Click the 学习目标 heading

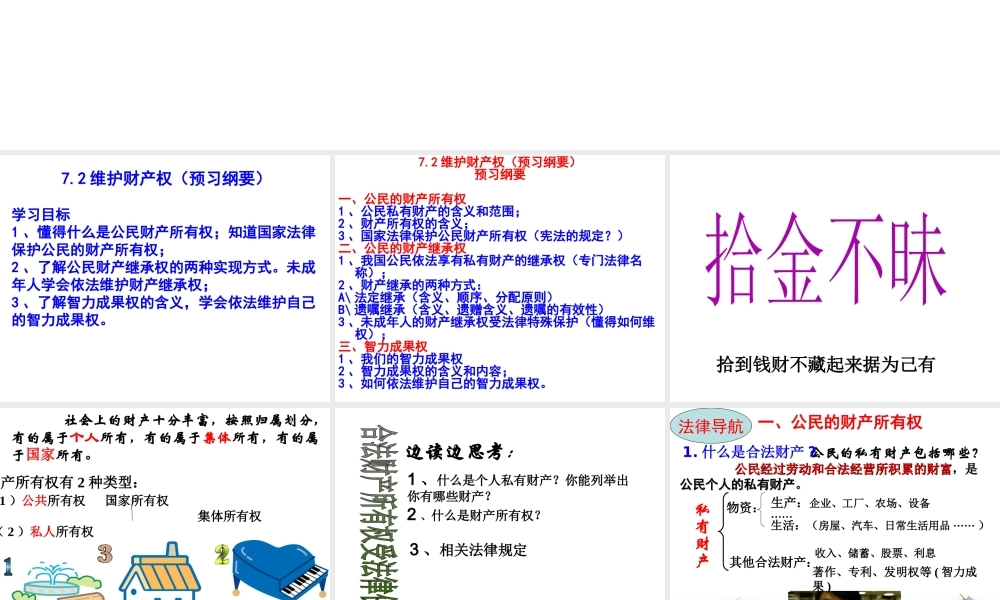click(41, 214)
